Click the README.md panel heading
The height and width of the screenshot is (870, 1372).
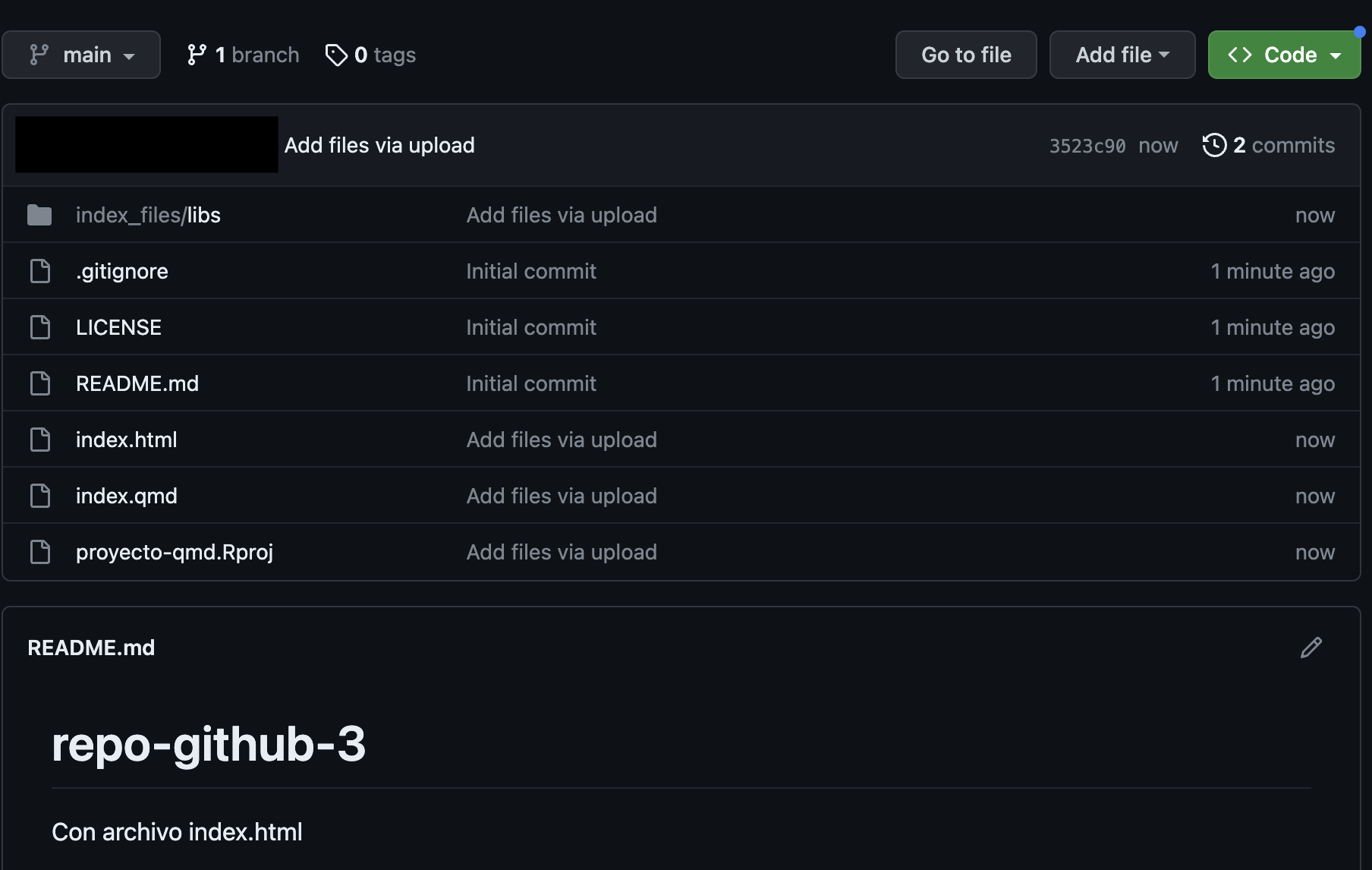pyautogui.click(x=91, y=648)
